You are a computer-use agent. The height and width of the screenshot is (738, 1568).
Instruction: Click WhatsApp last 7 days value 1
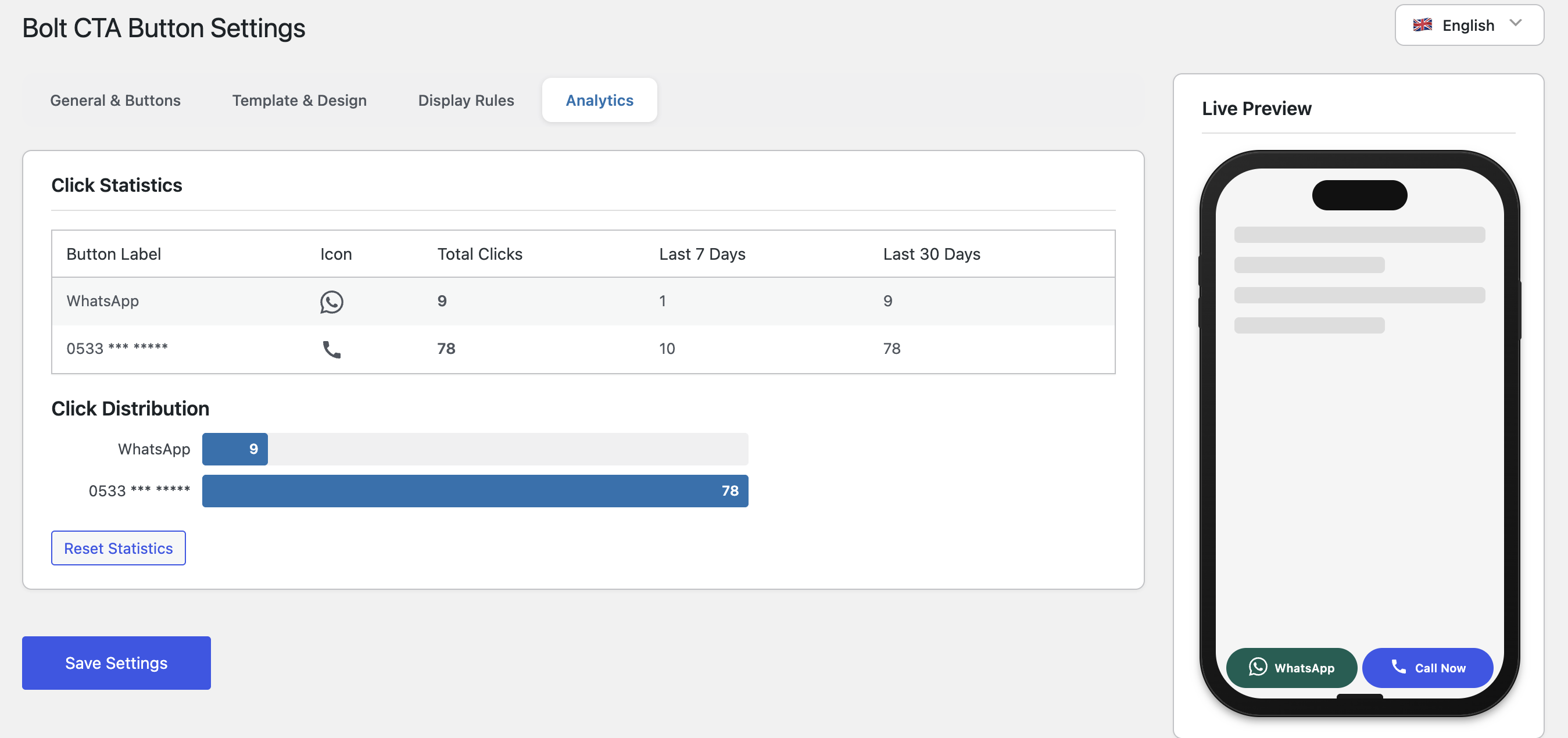click(x=663, y=301)
